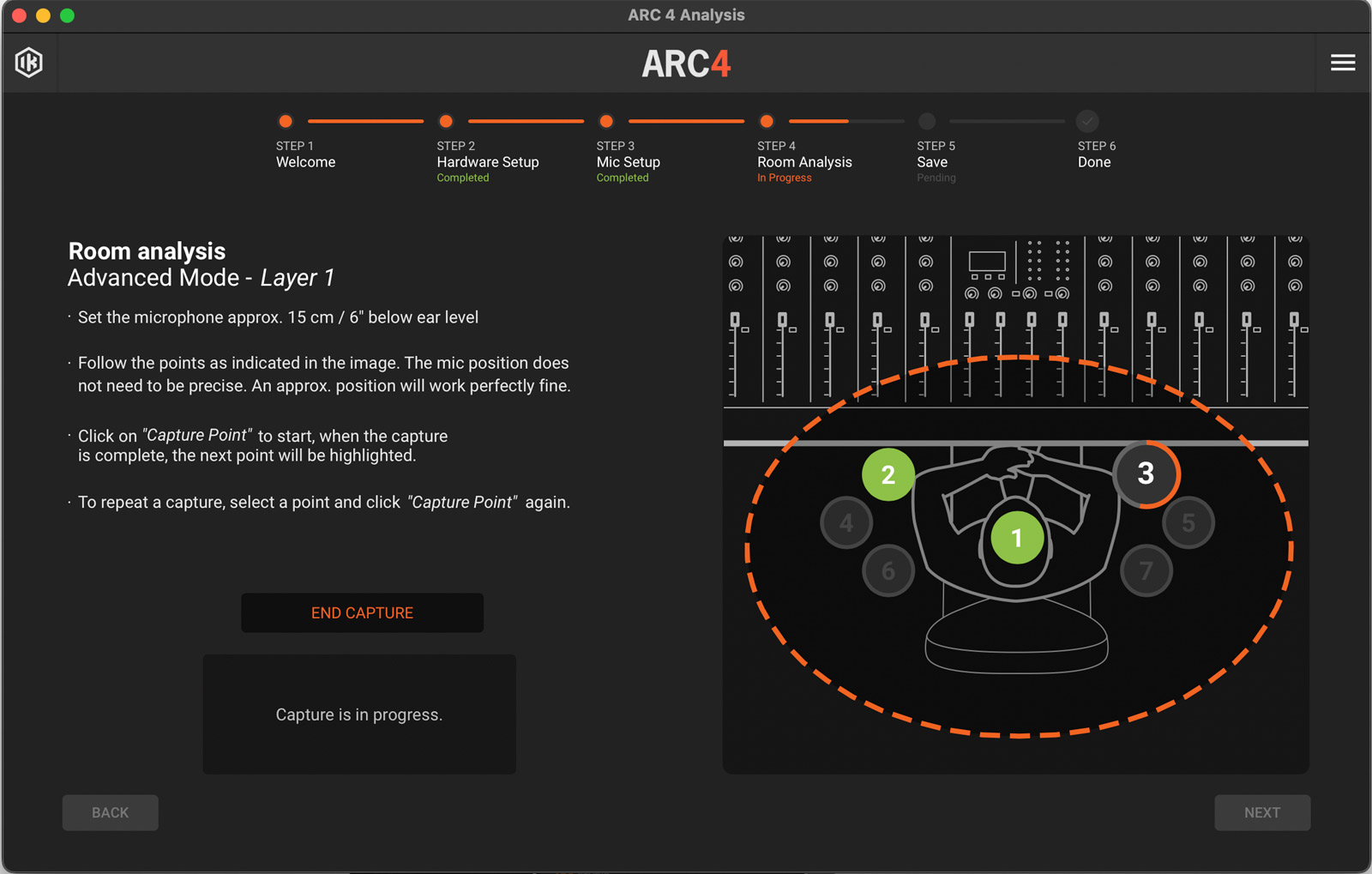This screenshot has height=874, width=1372.
Task: Click the IK Multimedia logo icon
Action: [29, 63]
